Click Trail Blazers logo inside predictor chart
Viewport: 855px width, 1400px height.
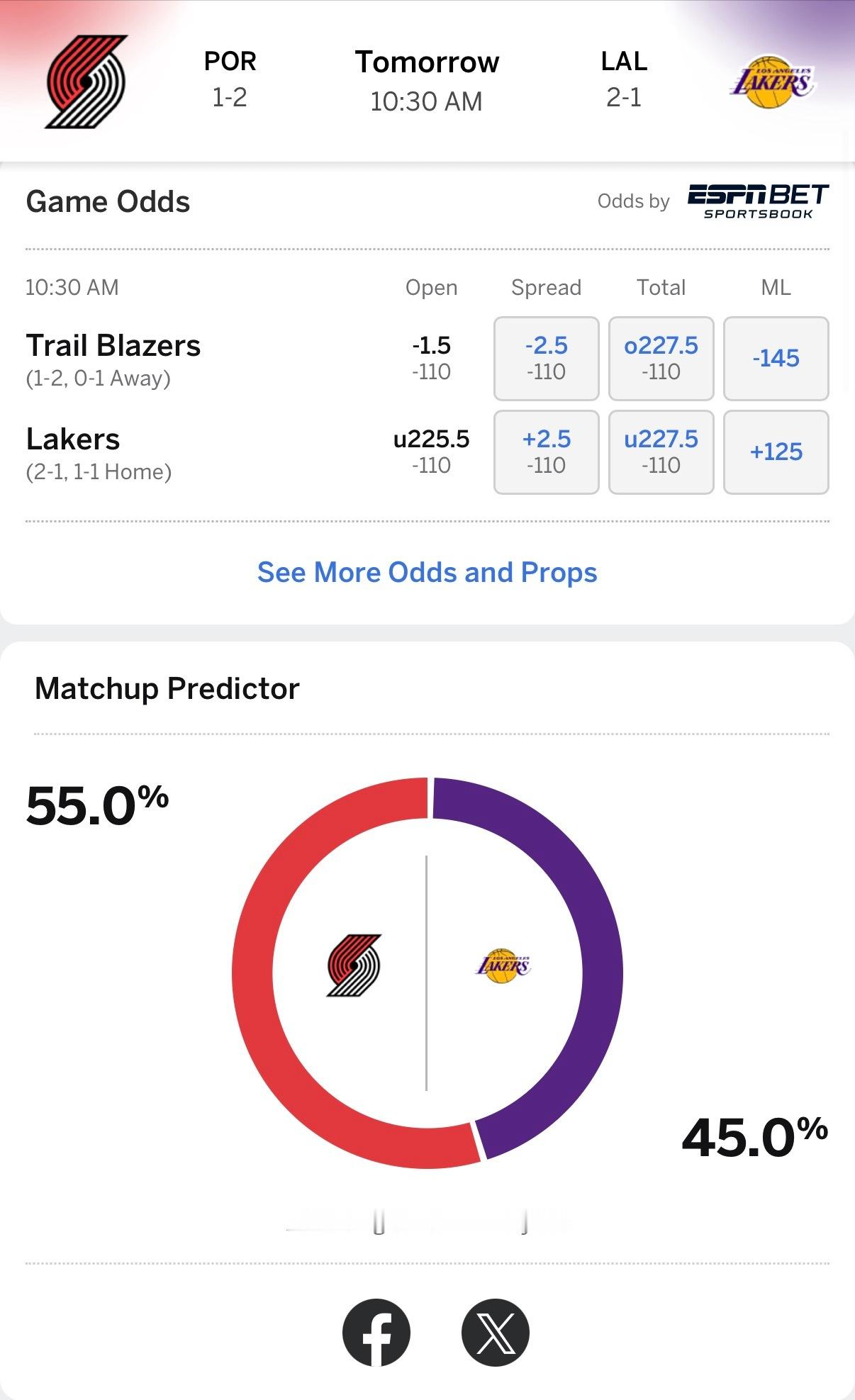click(x=354, y=965)
